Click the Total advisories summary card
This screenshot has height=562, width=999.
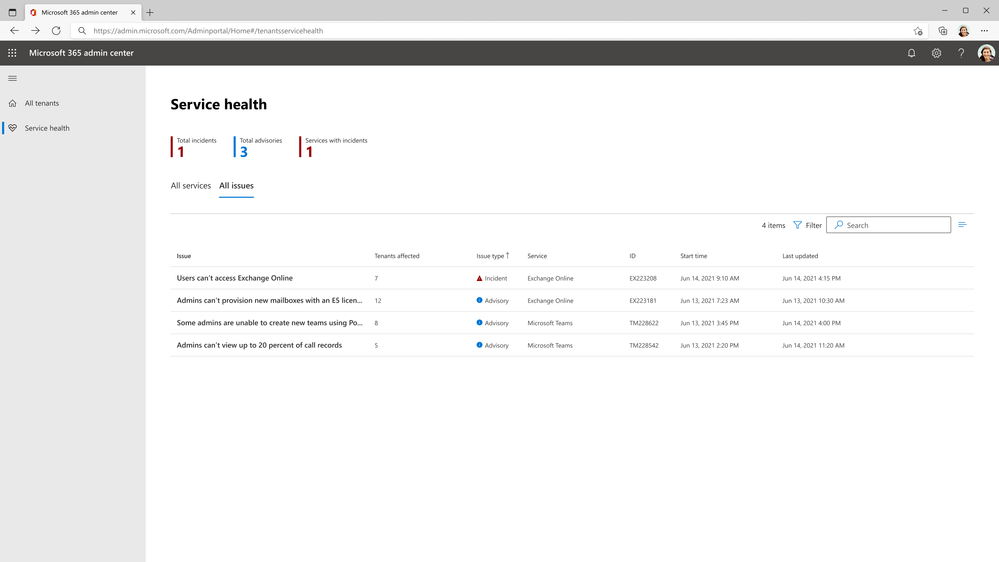point(258,147)
